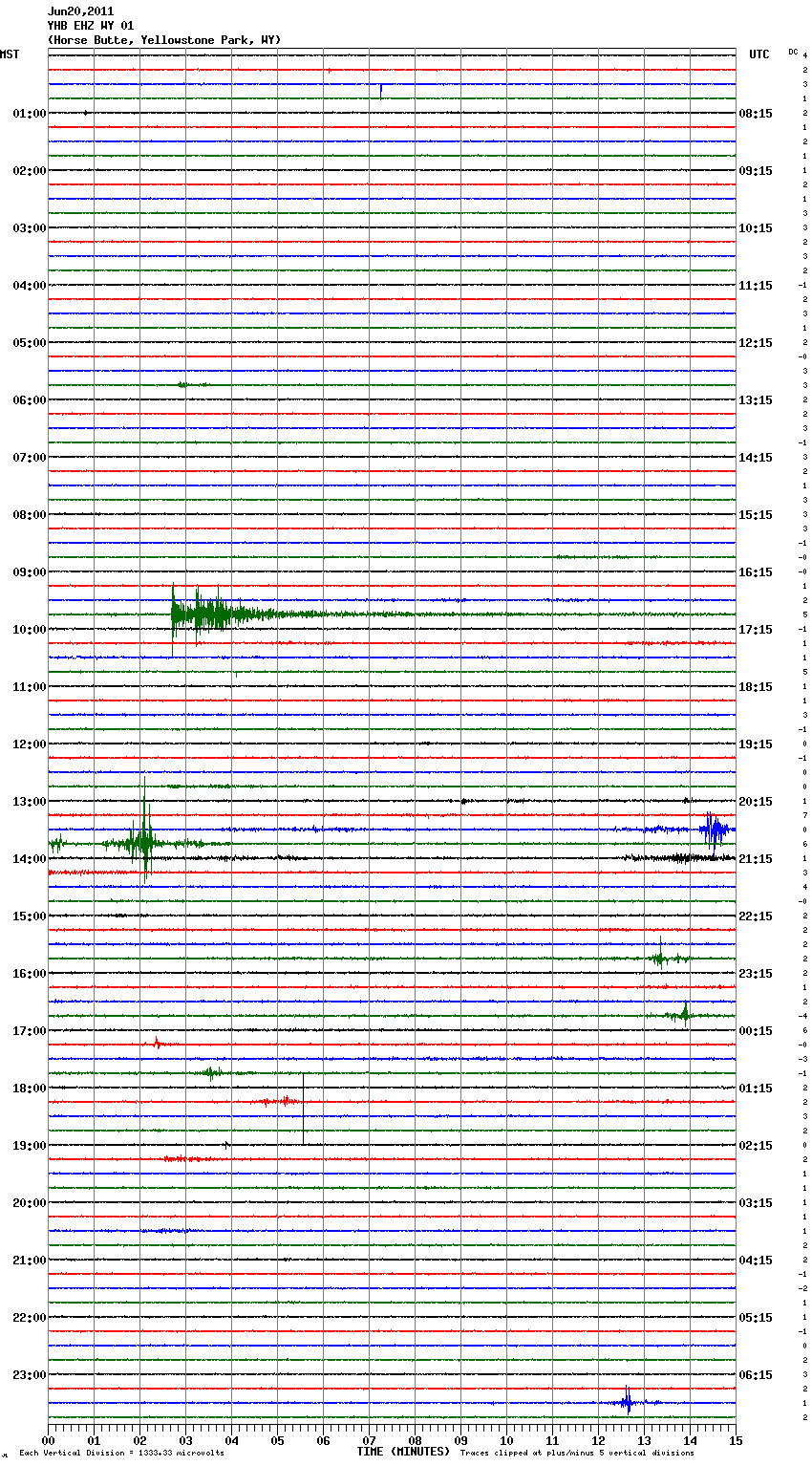
Task: Select the 02:00 MST row label
Action: point(30,171)
